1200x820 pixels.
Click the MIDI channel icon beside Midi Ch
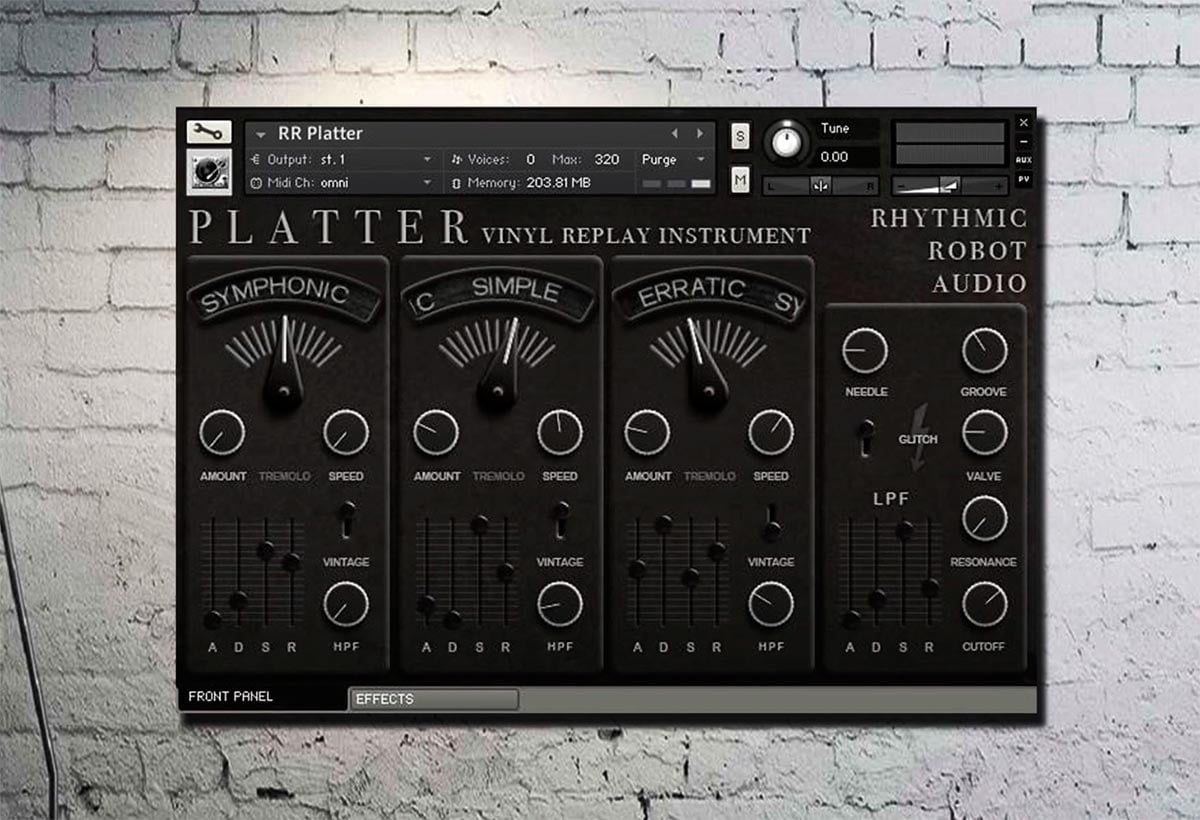pyautogui.click(x=255, y=183)
